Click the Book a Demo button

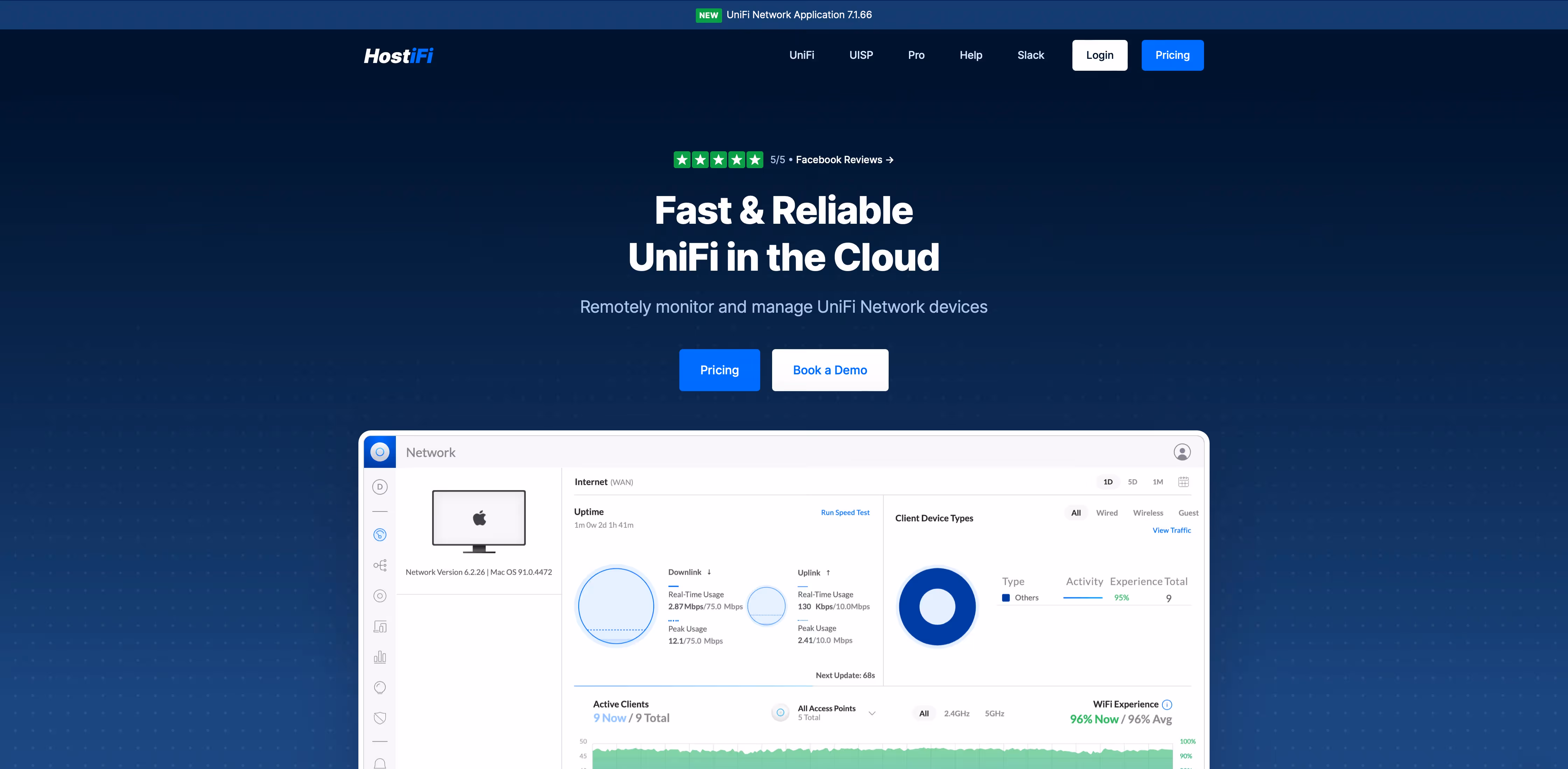[x=830, y=370]
